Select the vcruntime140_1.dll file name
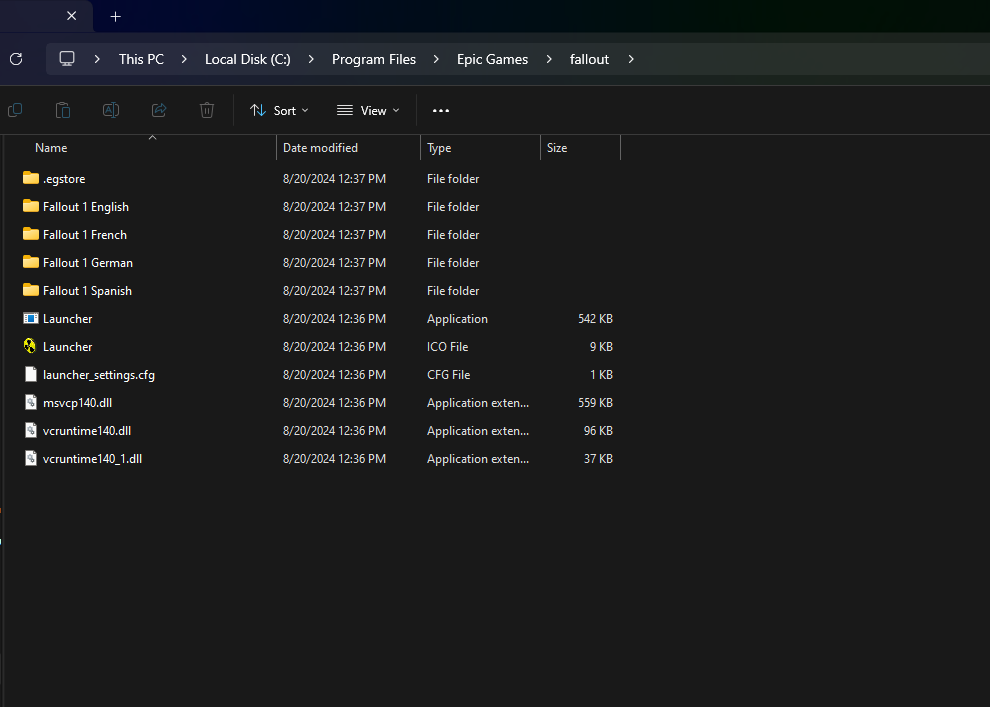The width and height of the screenshot is (990, 707). point(92,458)
